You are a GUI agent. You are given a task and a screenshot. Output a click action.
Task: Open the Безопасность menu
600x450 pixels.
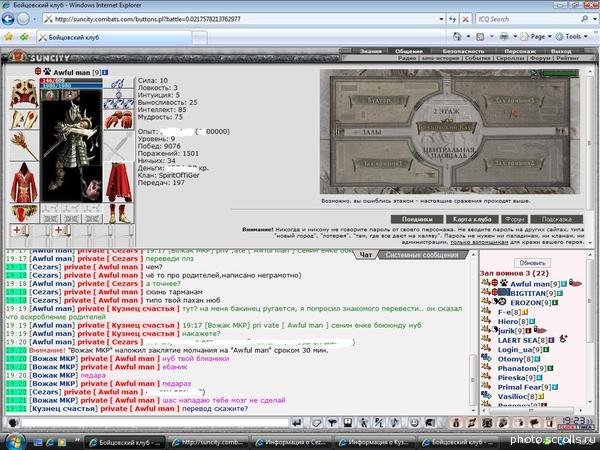(463, 51)
